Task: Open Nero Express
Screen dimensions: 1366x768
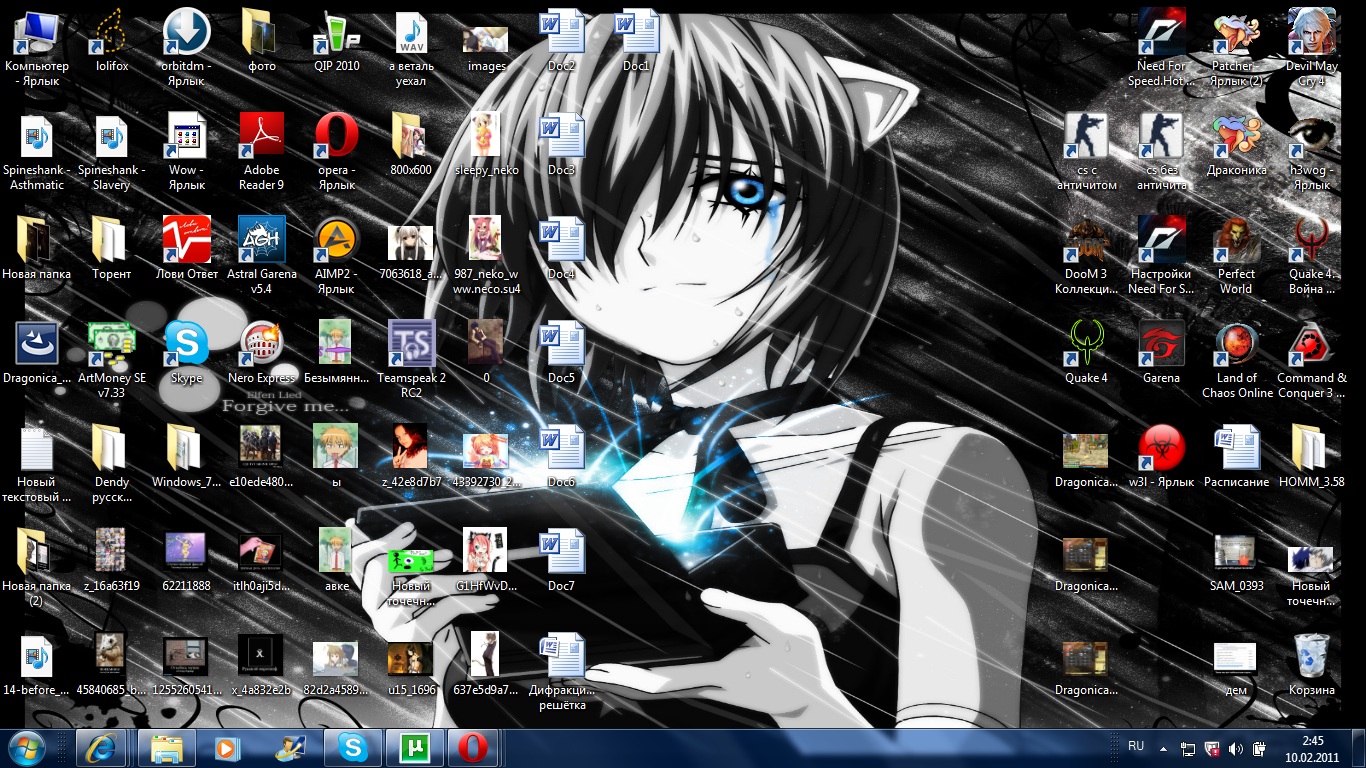Action: point(261,344)
